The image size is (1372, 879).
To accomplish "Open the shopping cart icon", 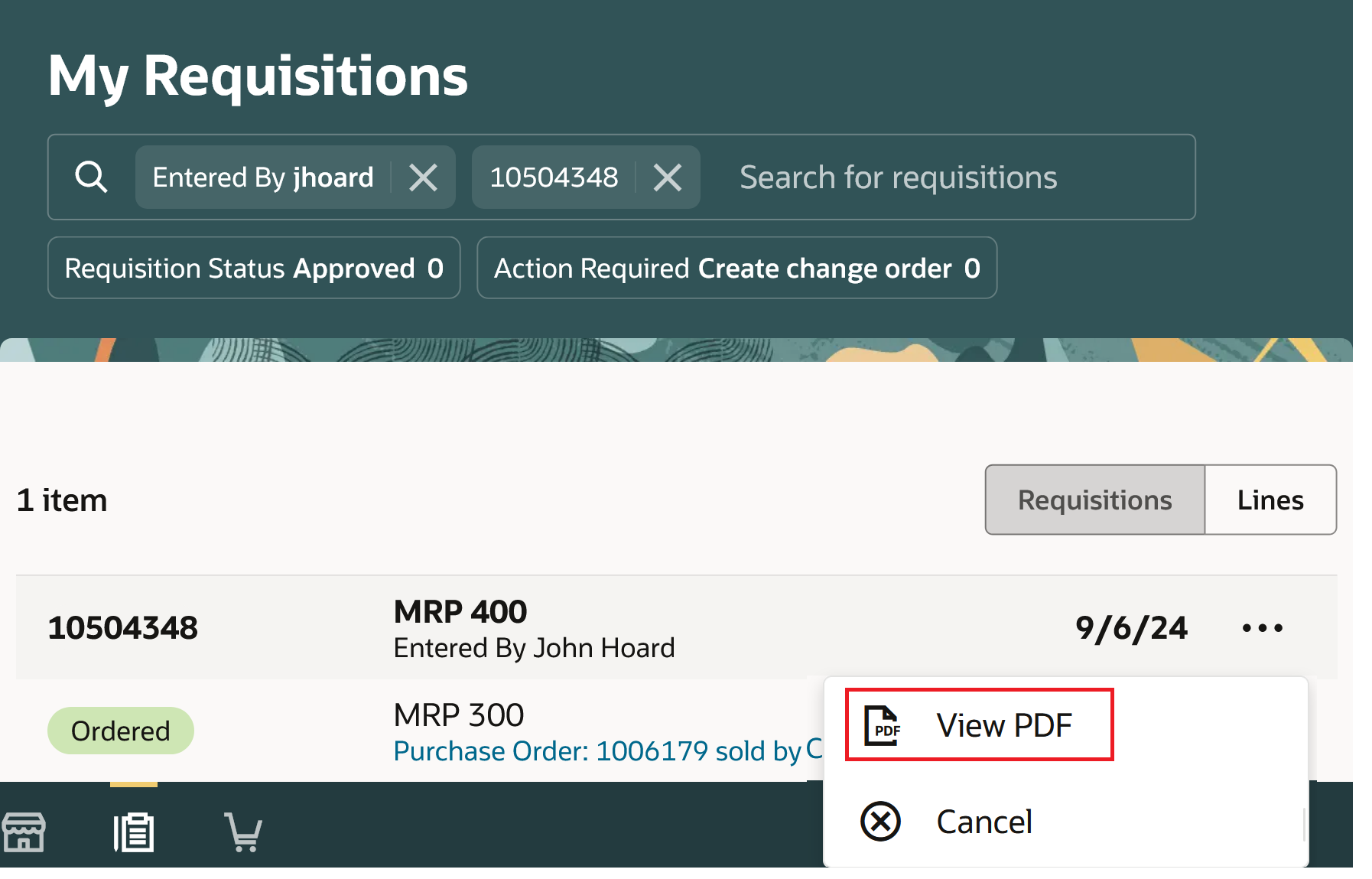I will 243,832.
